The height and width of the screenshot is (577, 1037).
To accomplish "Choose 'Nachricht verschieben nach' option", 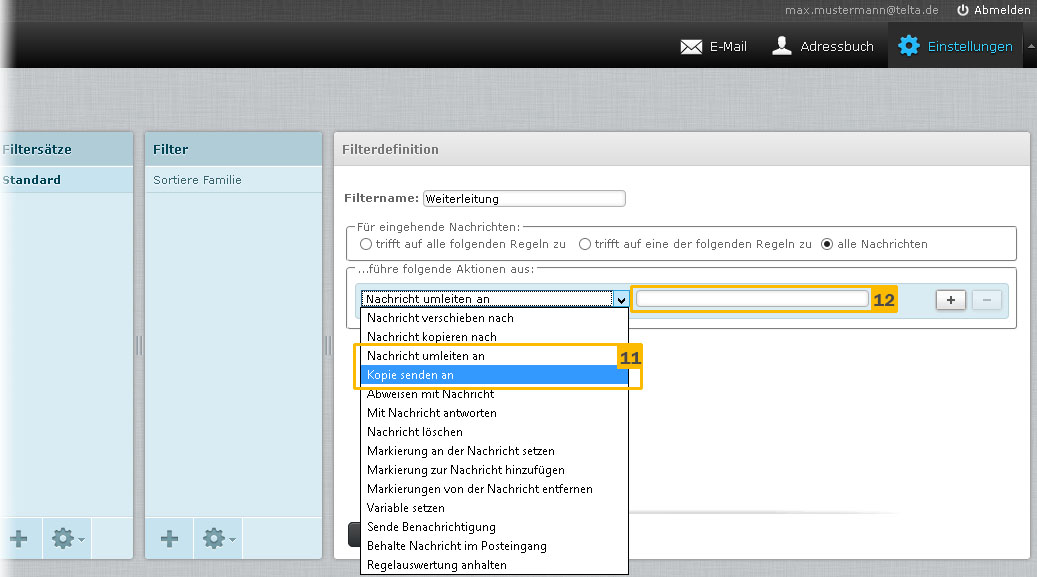I will pos(493,318).
